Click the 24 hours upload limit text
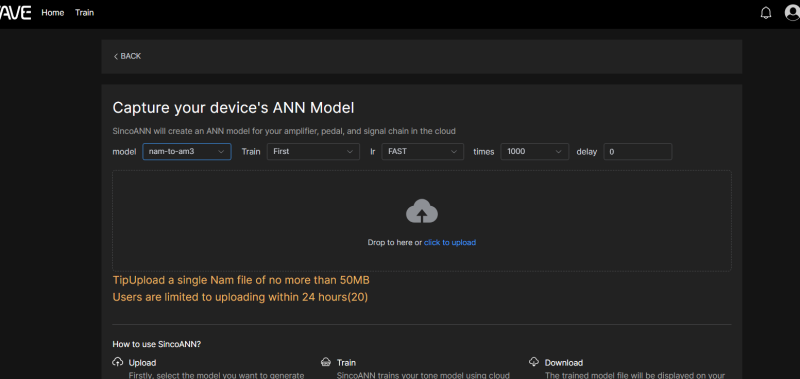 click(x=240, y=297)
